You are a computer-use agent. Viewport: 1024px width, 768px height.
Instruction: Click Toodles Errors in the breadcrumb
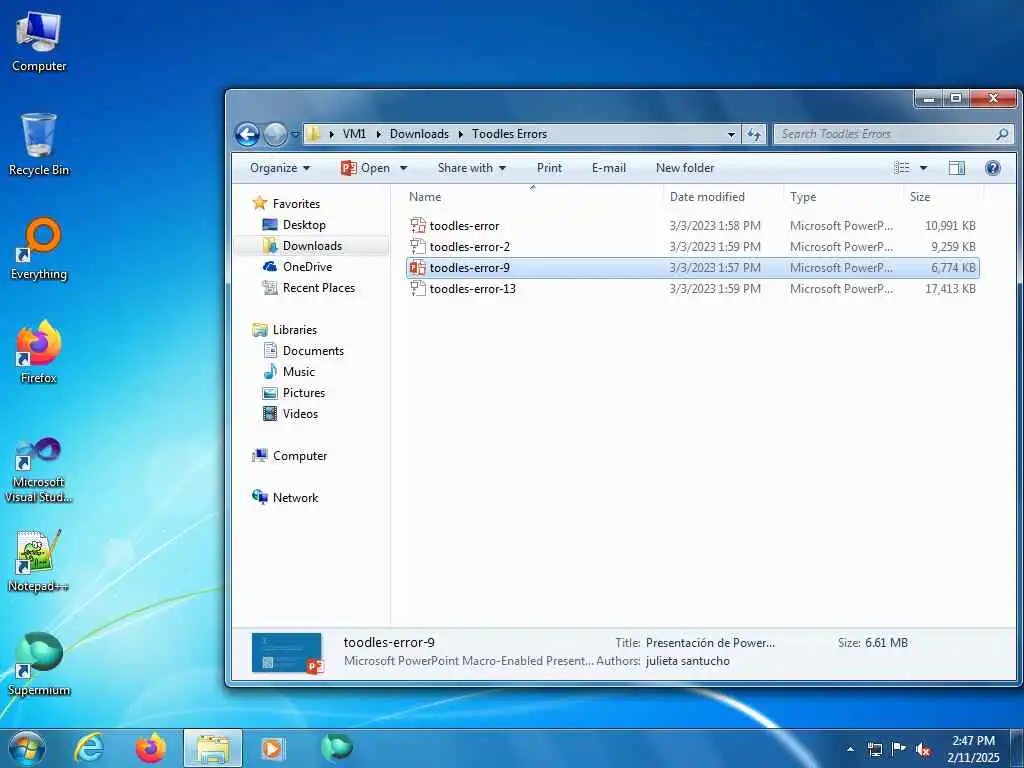click(509, 134)
